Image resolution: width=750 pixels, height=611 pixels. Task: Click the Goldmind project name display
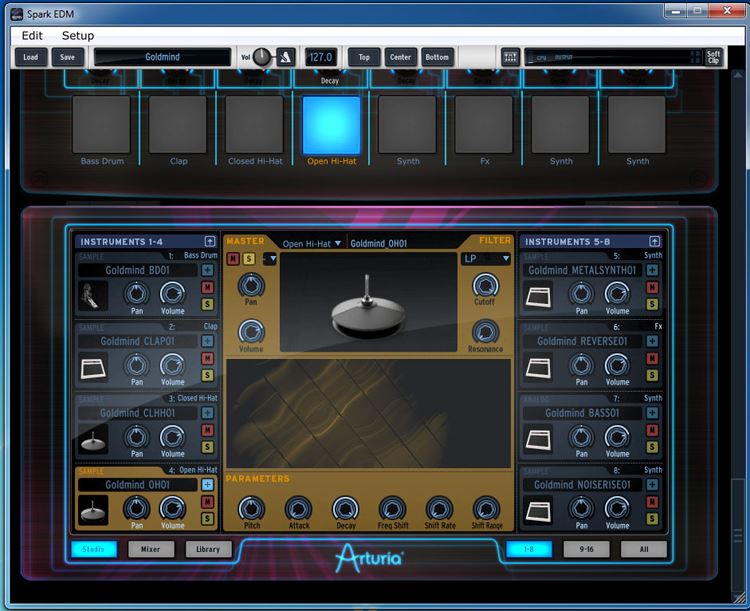[x=163, y=57]
